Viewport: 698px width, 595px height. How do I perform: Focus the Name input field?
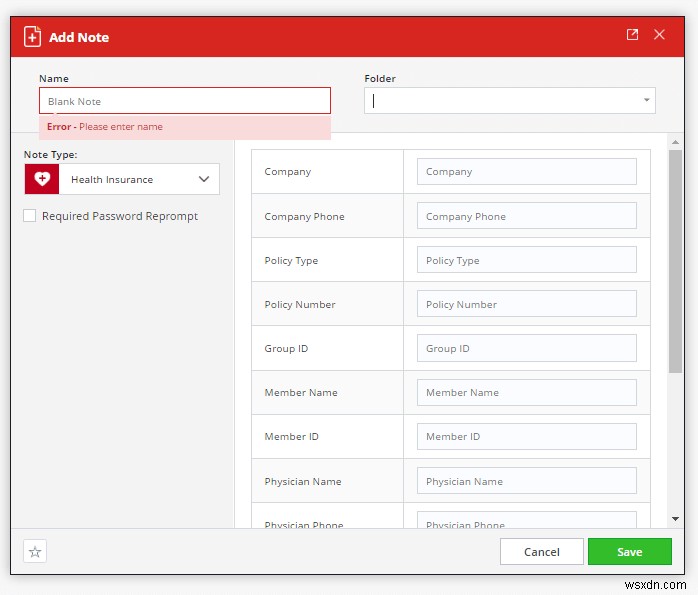tap(185, 101)
